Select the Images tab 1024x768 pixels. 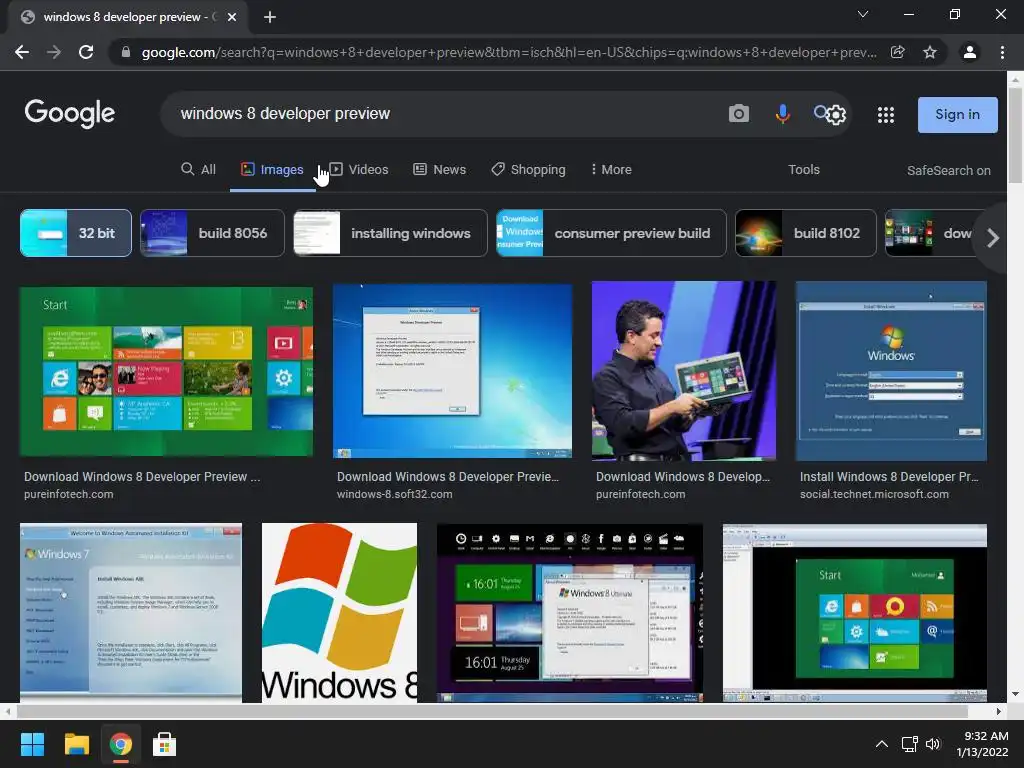click(x=272, y=170)
